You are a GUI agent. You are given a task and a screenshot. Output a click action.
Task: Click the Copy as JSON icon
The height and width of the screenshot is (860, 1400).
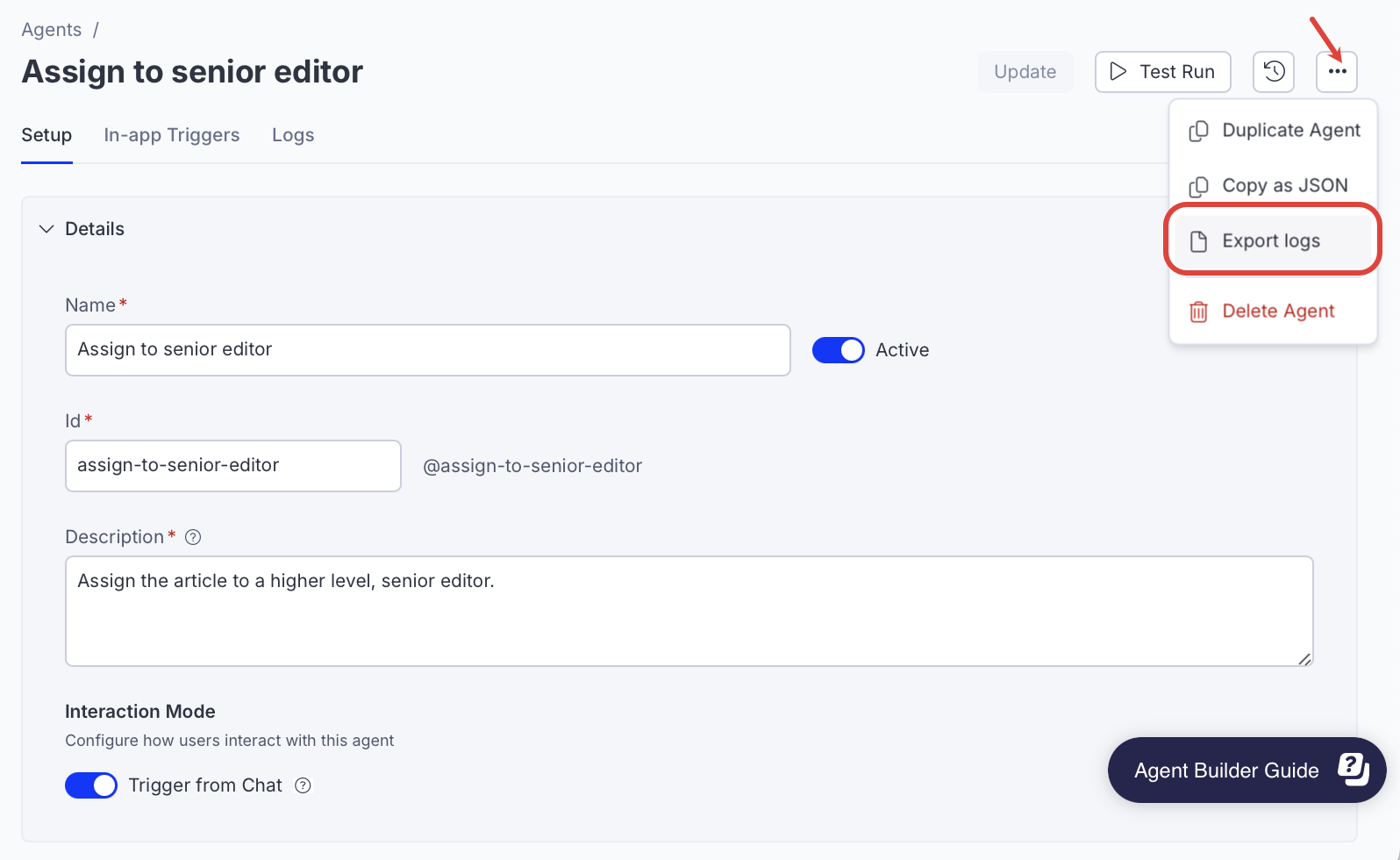(x=1198, y=186)
